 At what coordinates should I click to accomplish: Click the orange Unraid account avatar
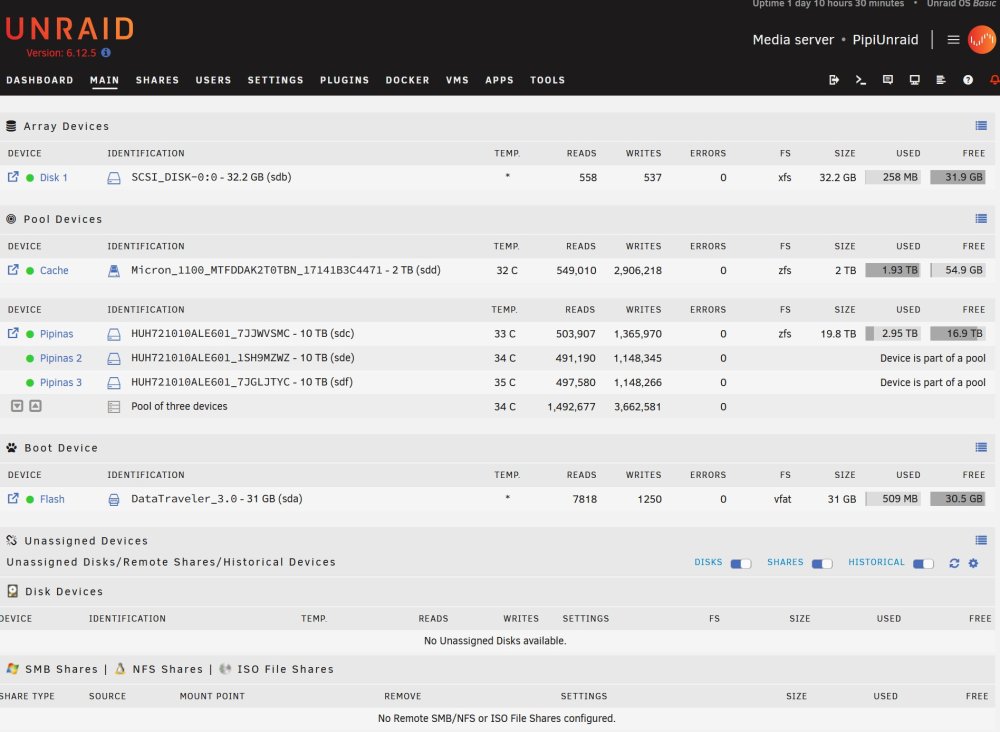click(x=982, y=40)
